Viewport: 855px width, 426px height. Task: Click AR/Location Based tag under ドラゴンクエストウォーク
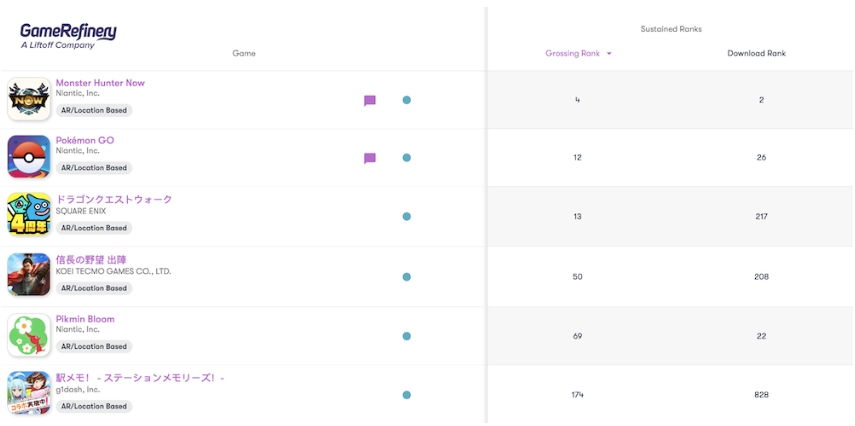click(x=94, y=228)
